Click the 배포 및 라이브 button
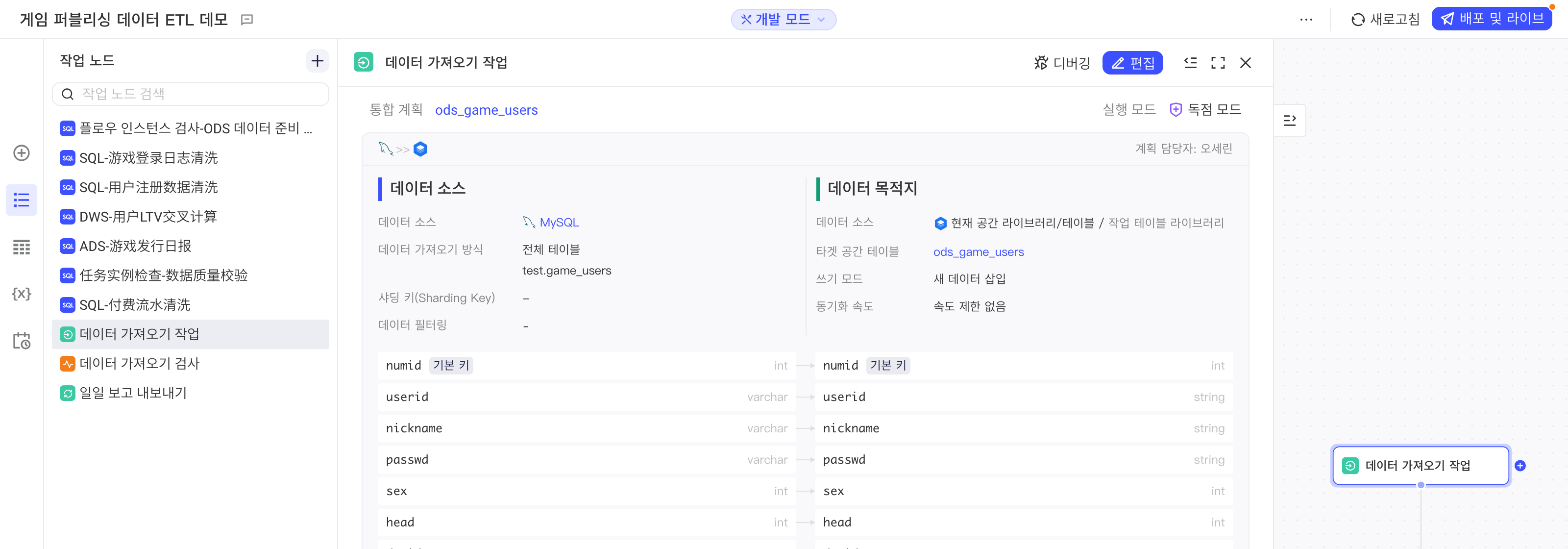This screenshot has height=549, width=1568. (x=1492, y=19)
